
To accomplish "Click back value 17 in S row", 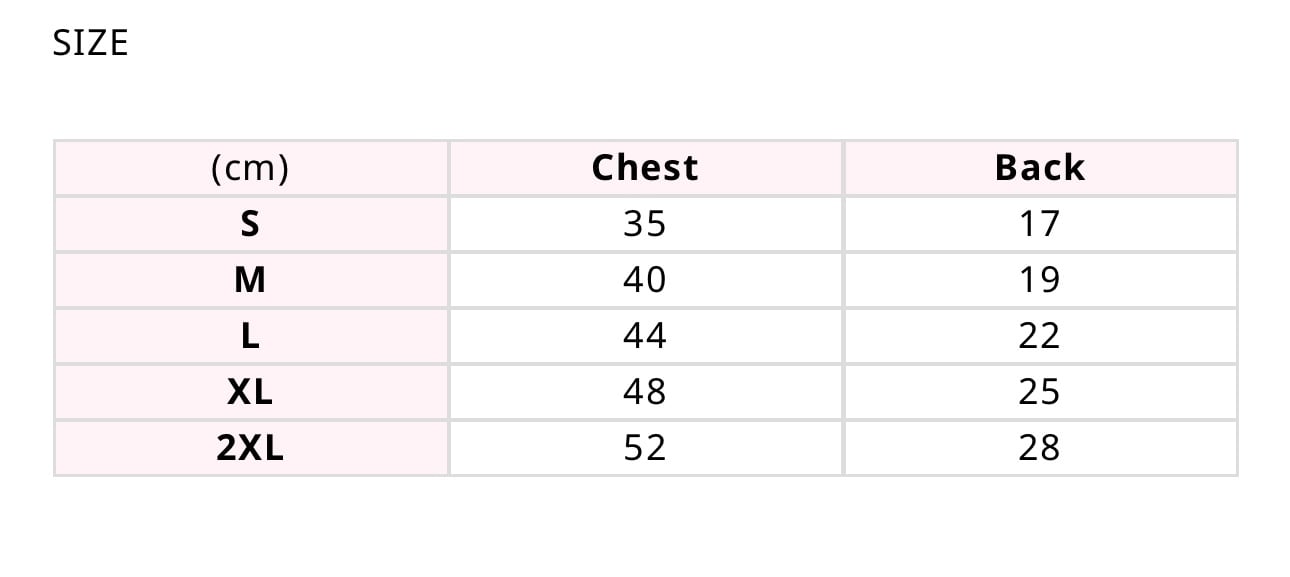I will point(1040,224).
